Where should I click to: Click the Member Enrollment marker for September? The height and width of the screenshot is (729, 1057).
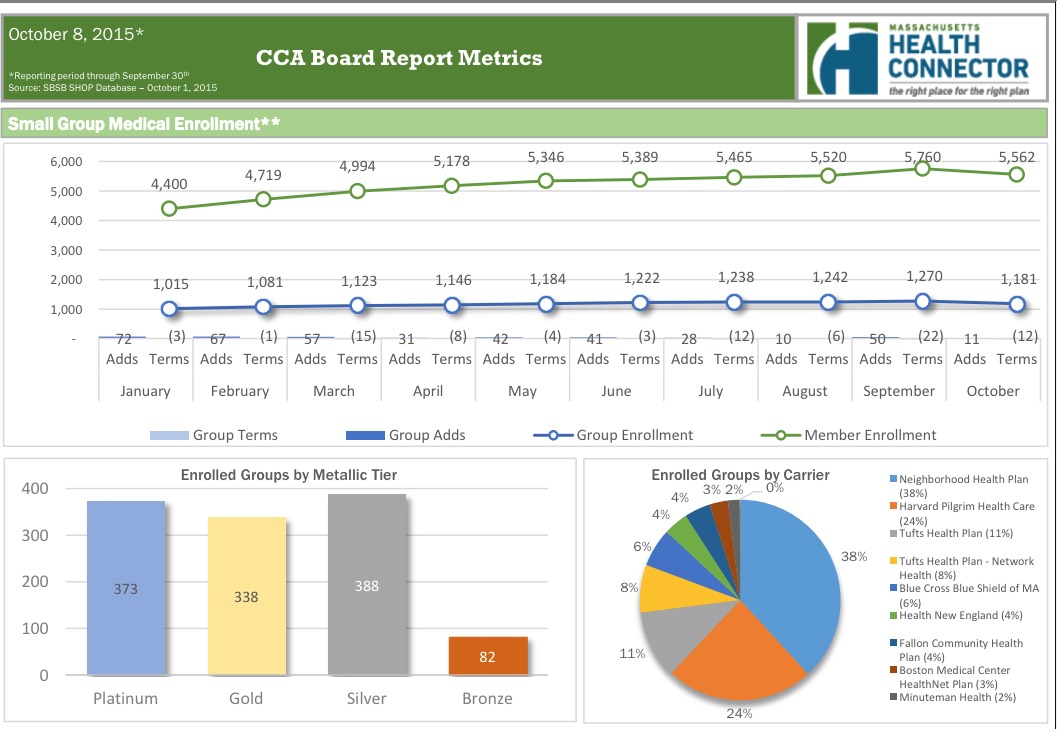tap(923, 169)
